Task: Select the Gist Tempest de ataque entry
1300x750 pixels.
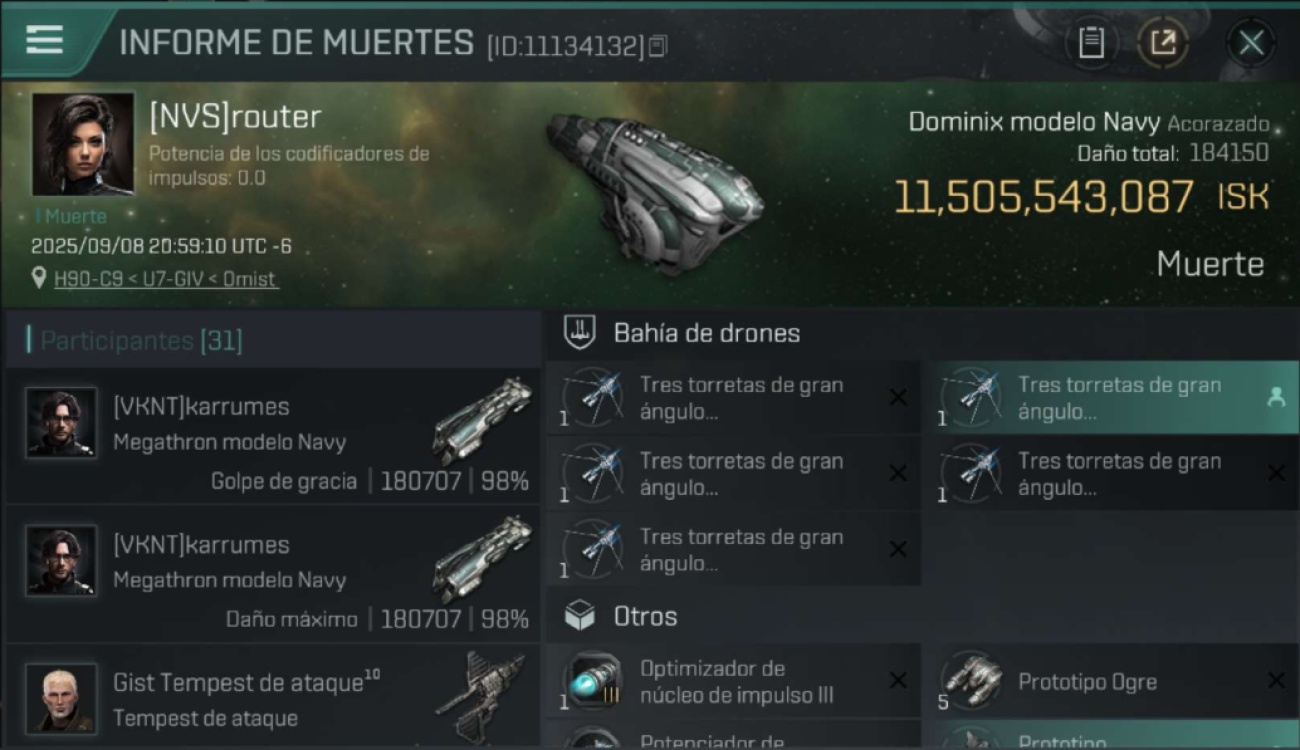Action: click(x=273, y=698)
